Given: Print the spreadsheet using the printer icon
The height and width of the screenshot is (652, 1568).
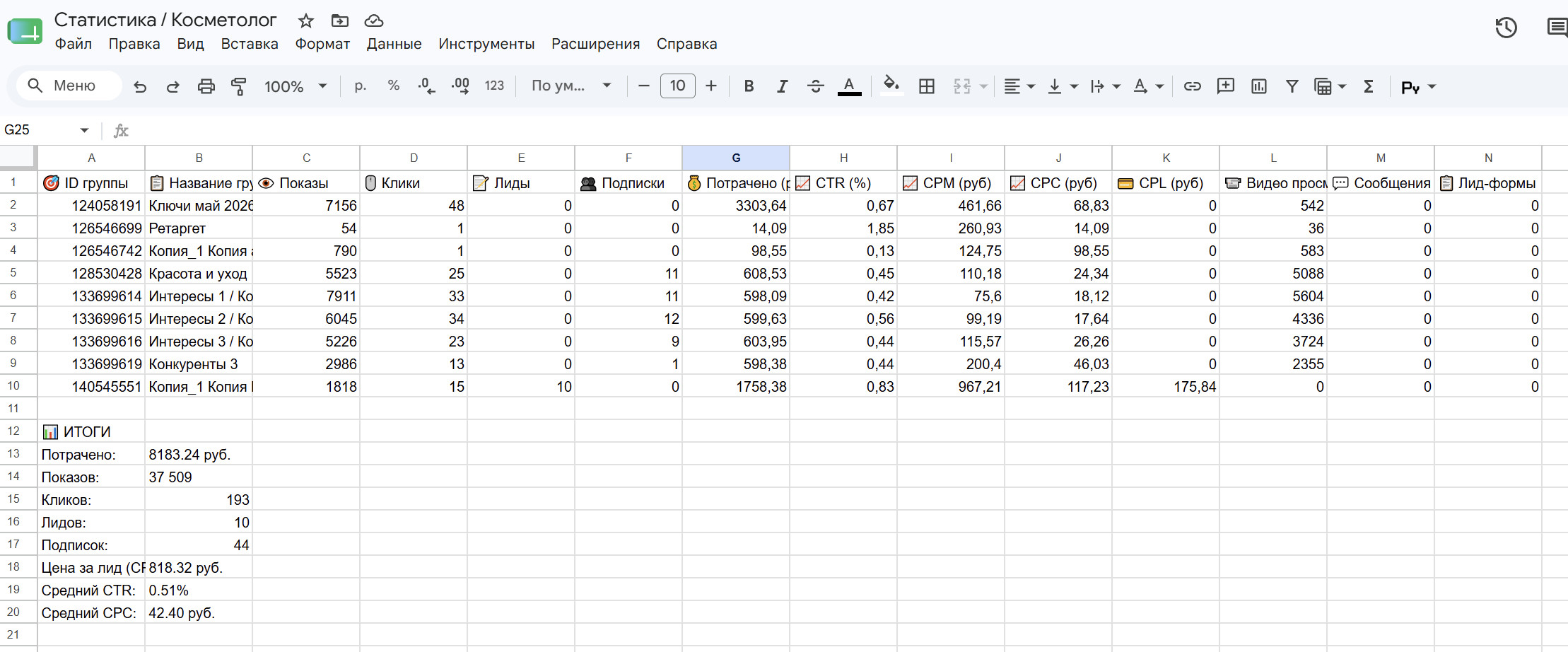Looking at the screenshot, I should (206, 86).
